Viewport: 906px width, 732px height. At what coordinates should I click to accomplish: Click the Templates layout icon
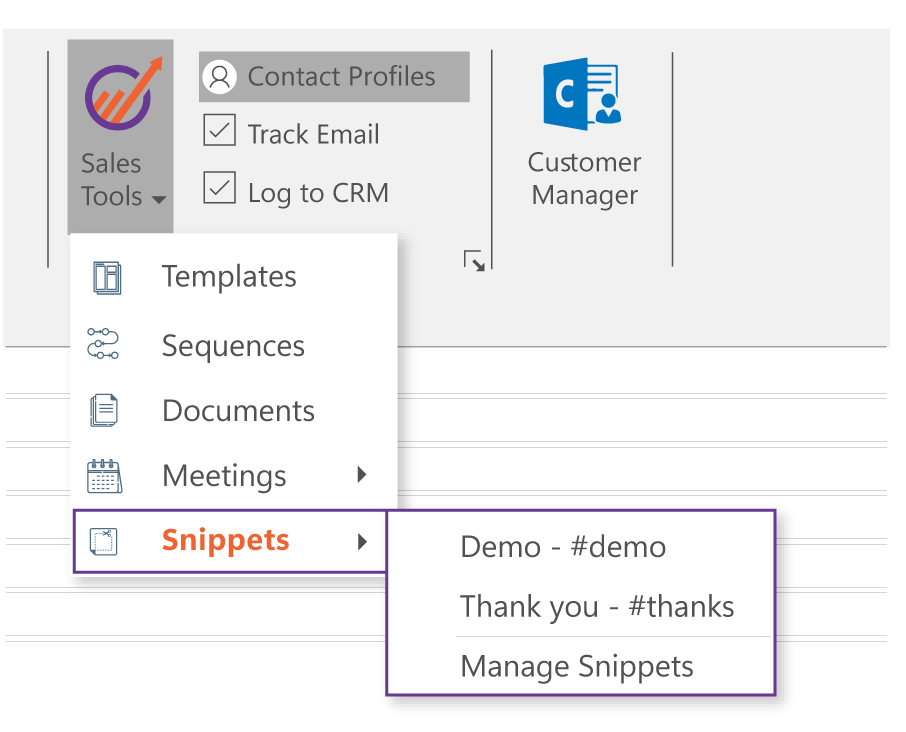[106, 277]
